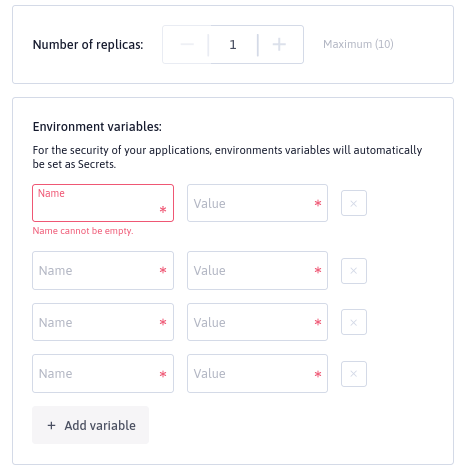Decrease replicas with the minus button
The width and height of the screenshot is (468, 474).
click(187, 44)
